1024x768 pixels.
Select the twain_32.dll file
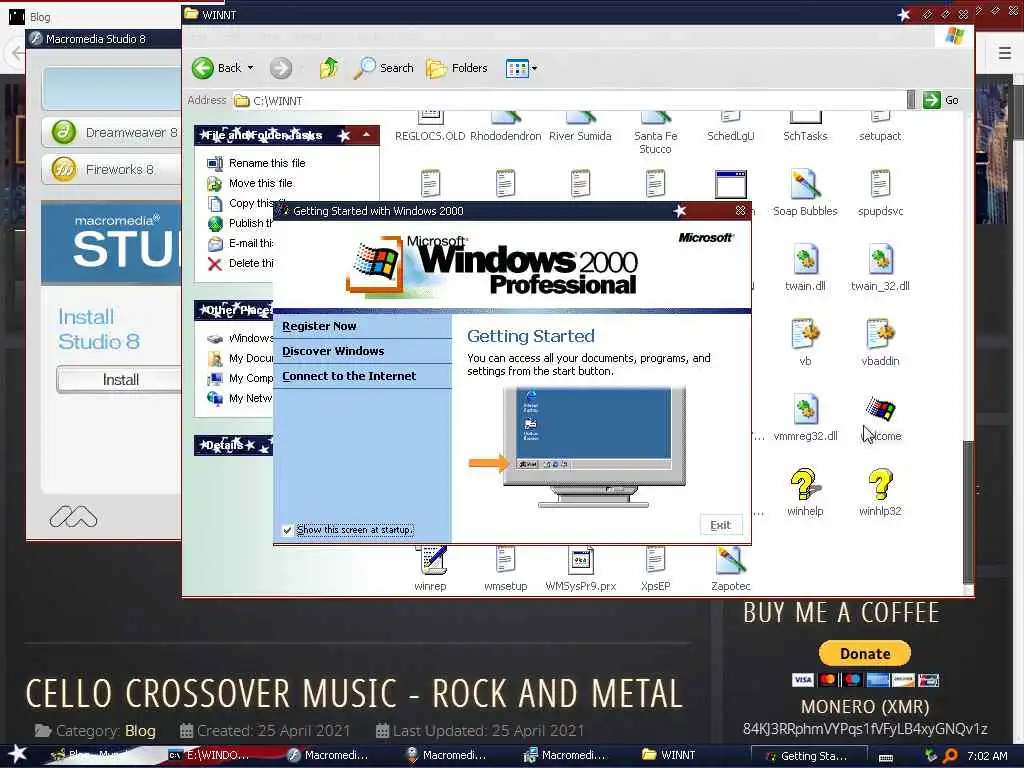pos(880,268)
